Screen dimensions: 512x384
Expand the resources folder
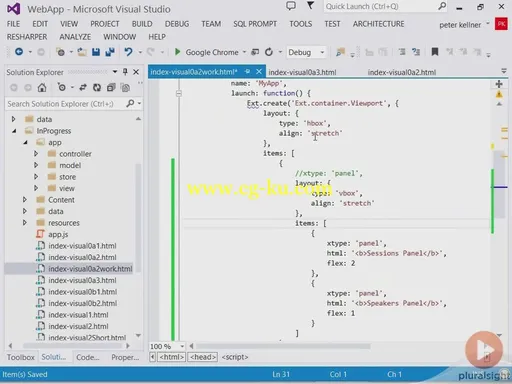coord(25,223)
